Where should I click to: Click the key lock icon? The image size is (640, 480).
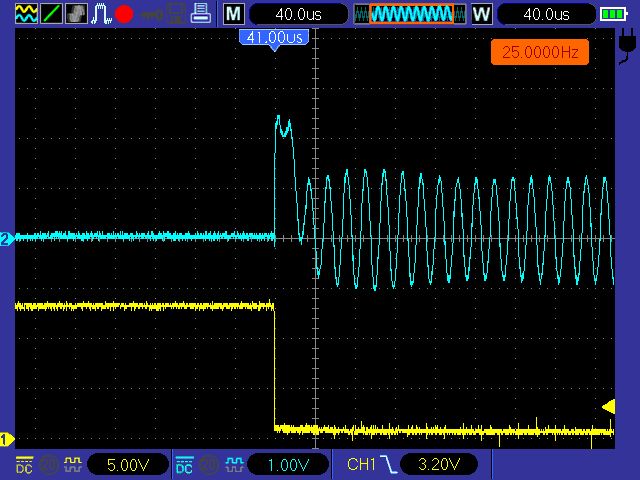[152, 14]
